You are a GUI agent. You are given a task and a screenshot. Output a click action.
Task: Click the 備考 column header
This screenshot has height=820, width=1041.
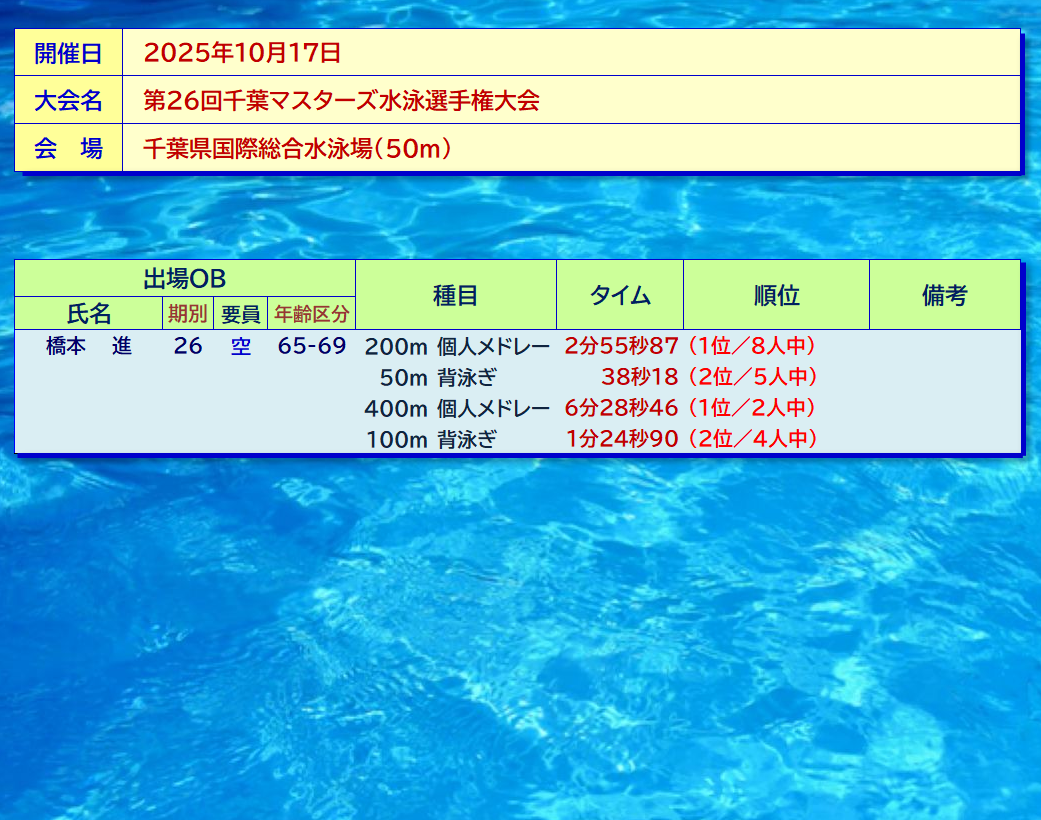(944, 295)
